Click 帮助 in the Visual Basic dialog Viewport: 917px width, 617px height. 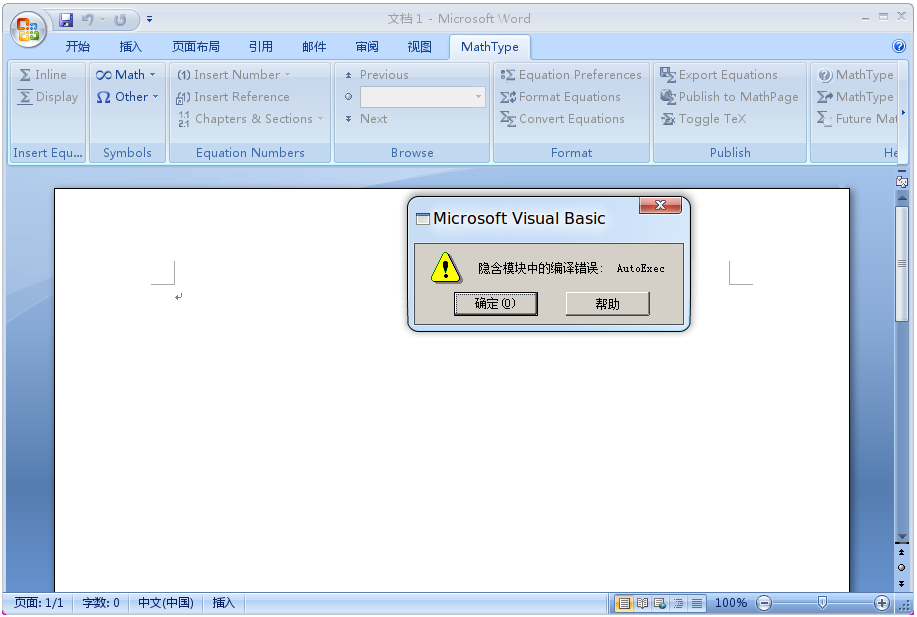(607, 304)
